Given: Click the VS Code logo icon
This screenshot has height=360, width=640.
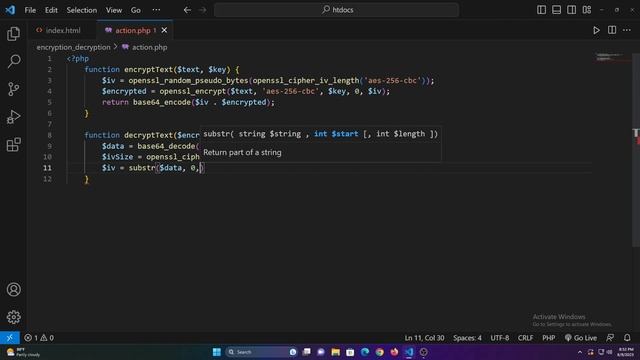Looking at the screenshot, I should [x=10, y=10].
